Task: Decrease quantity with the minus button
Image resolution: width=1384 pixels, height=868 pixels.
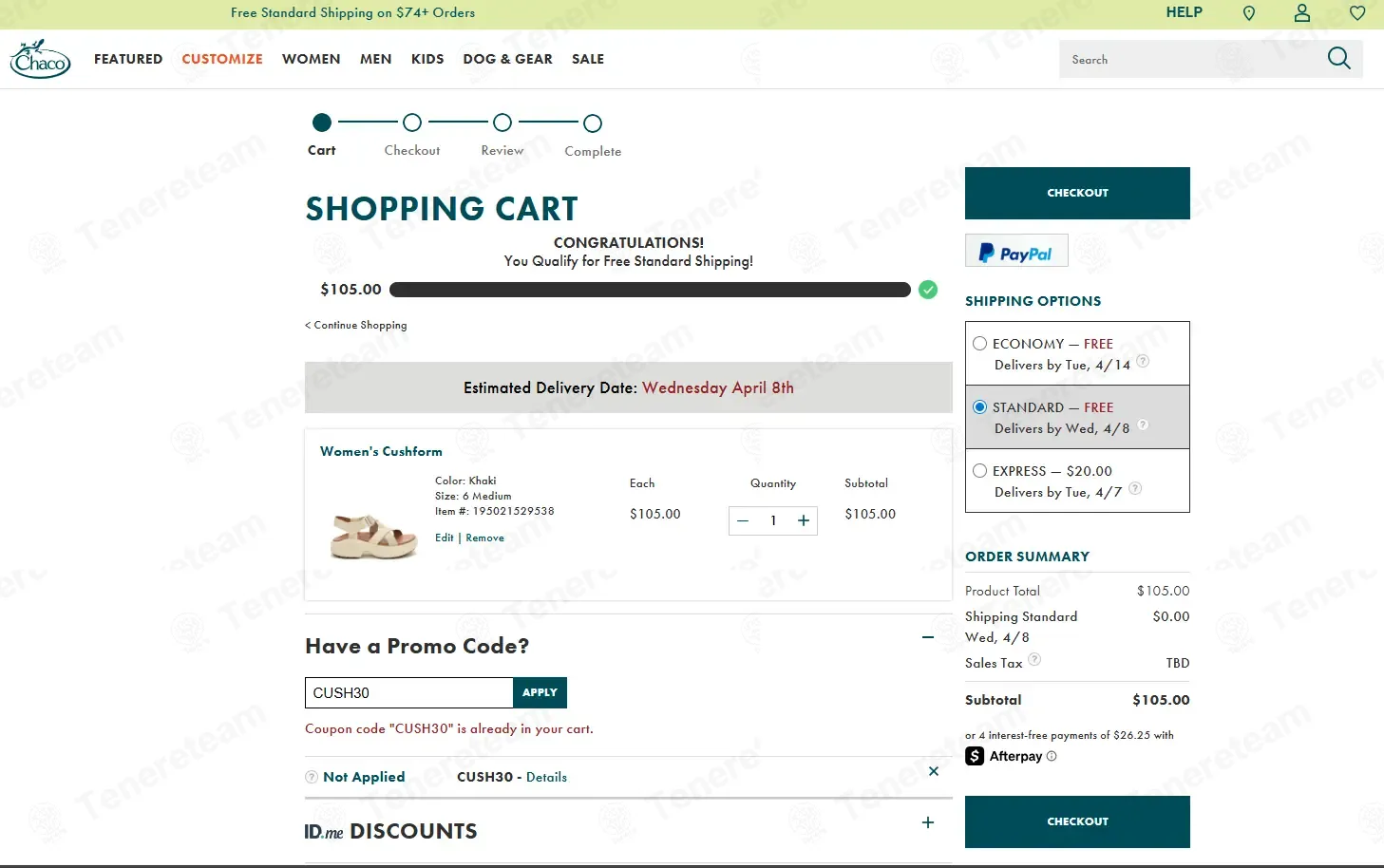Action: (x=743, y=520)
